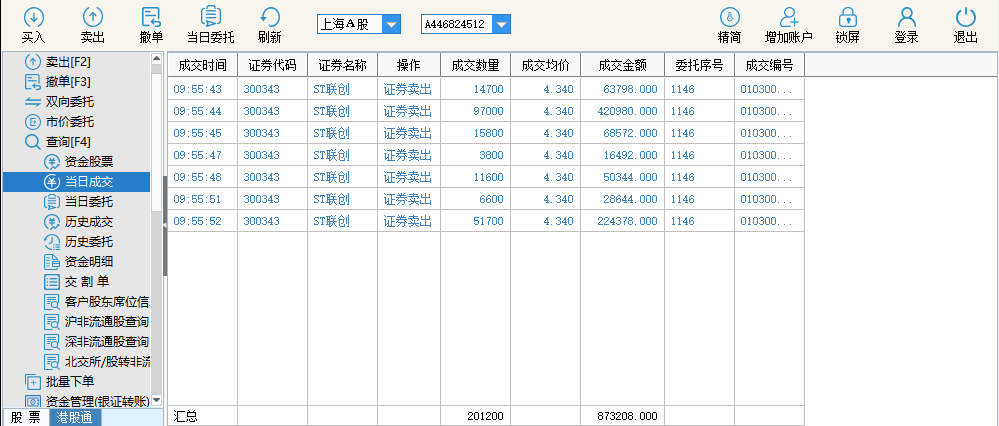The image size is (999, 426).
Task: Select the trade row at 09:55:52
Action: (x=486, y=222)
